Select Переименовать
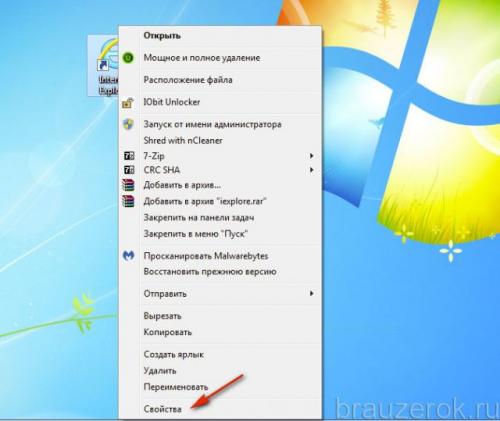 click(176, 387)
